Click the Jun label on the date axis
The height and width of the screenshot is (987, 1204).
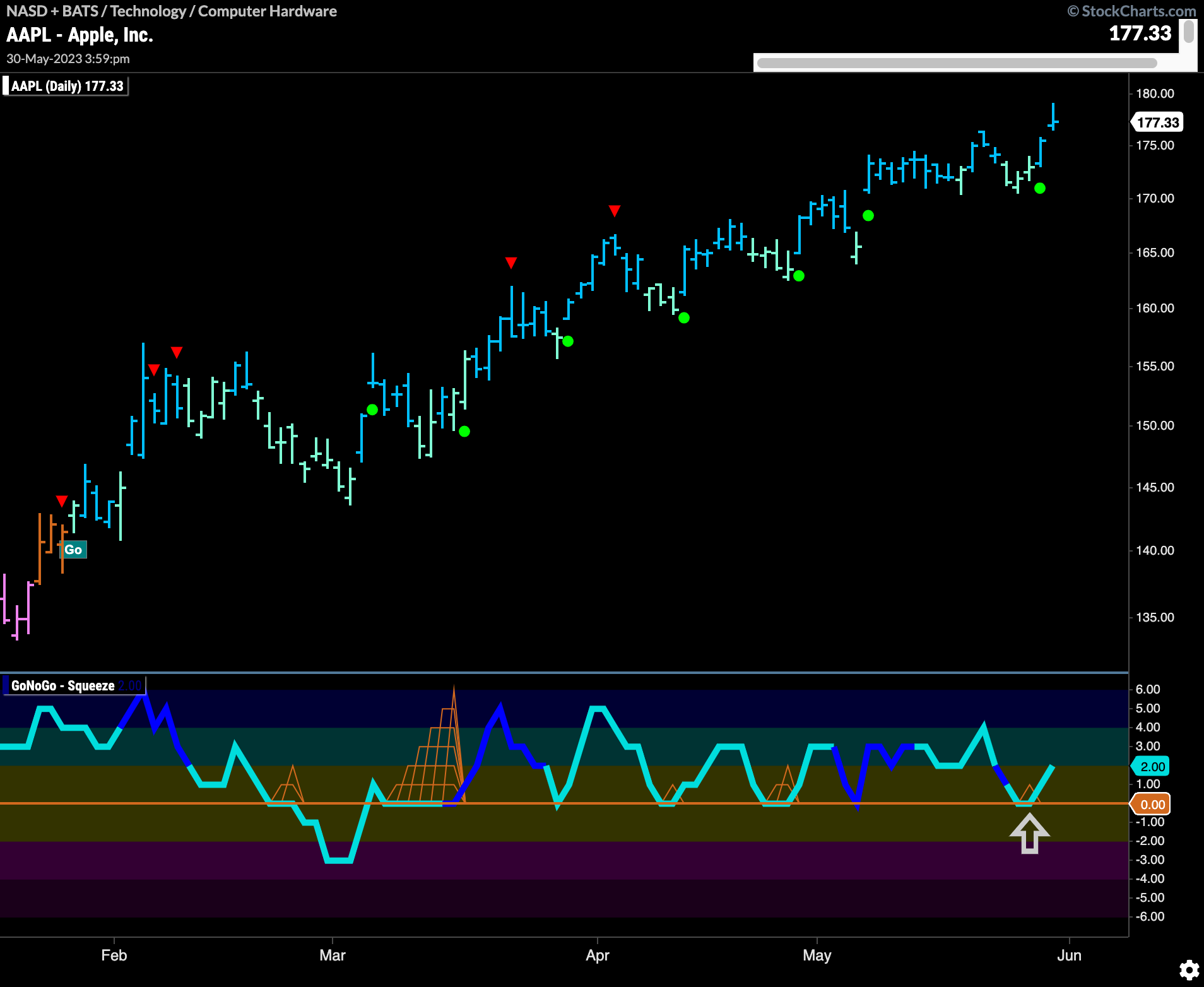click(1070, 955)
